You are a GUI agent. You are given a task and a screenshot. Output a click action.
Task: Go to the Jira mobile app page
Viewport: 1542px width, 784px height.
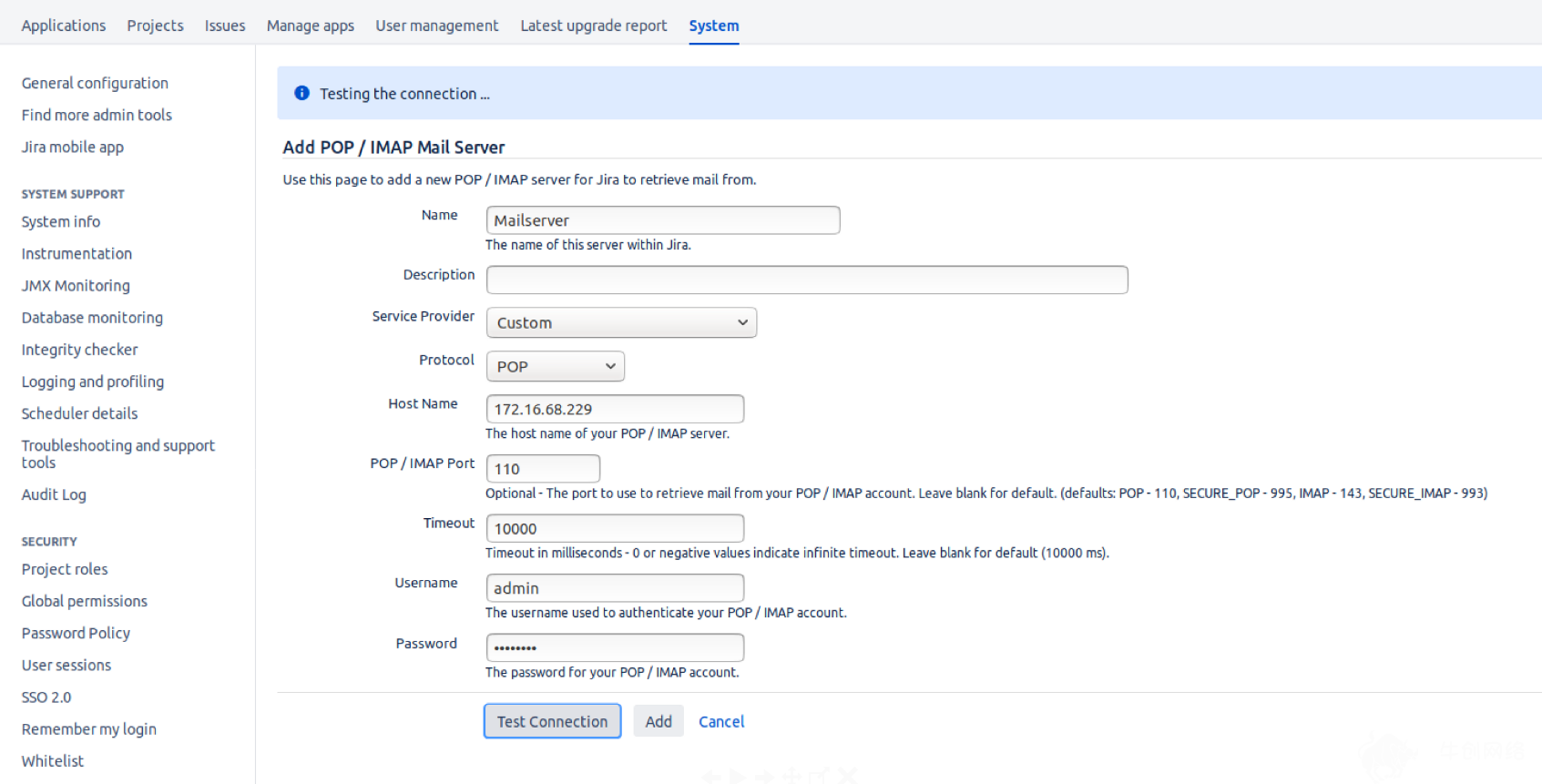click(73, 147)
